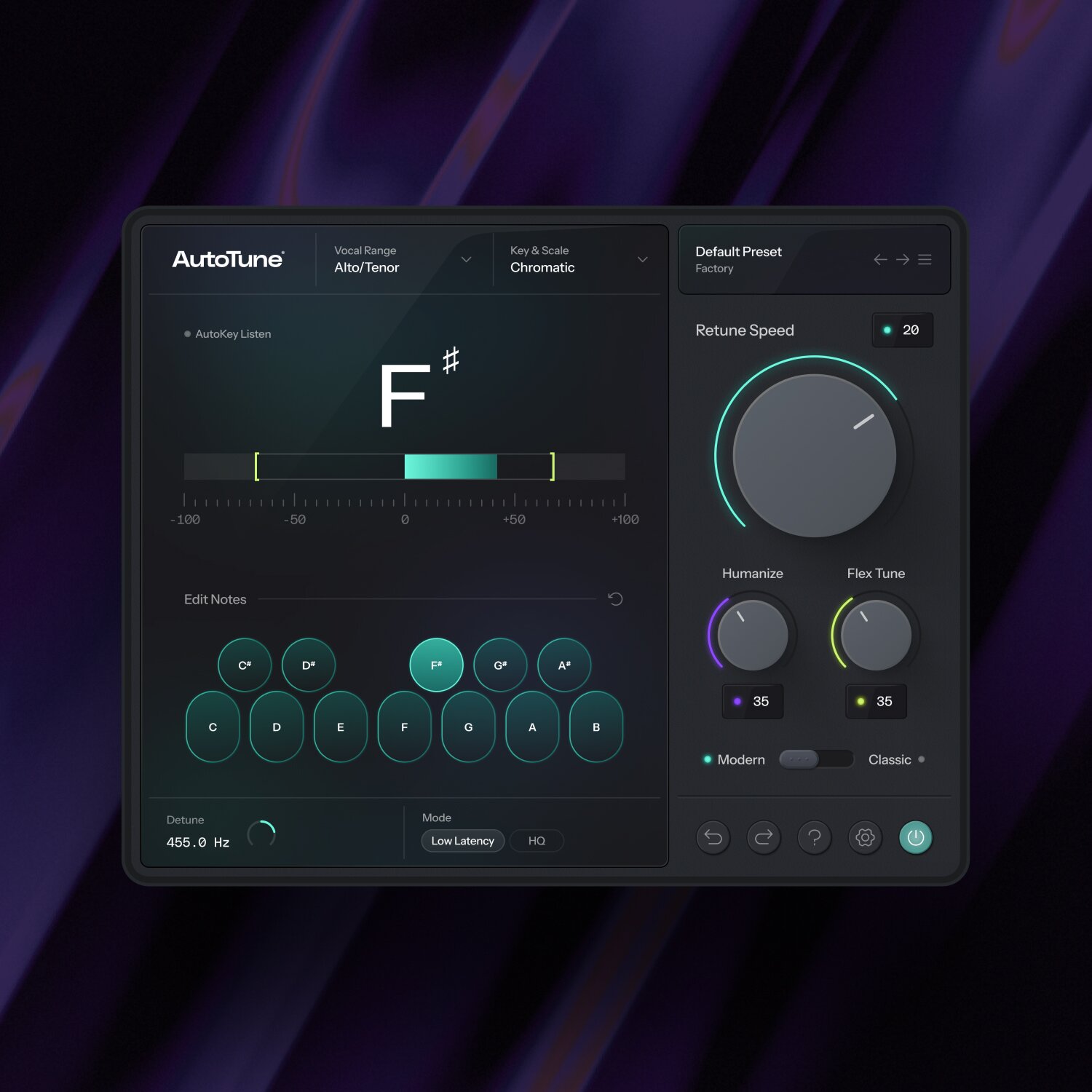
Task: Click the -50 cents scale marking
Action: (x=295, y=520)
